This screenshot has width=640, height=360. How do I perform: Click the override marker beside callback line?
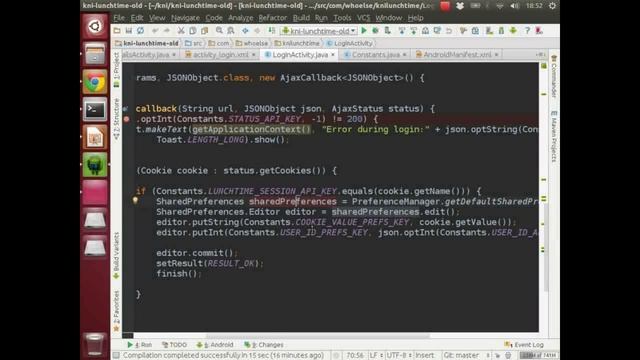(x=126, y=109)
